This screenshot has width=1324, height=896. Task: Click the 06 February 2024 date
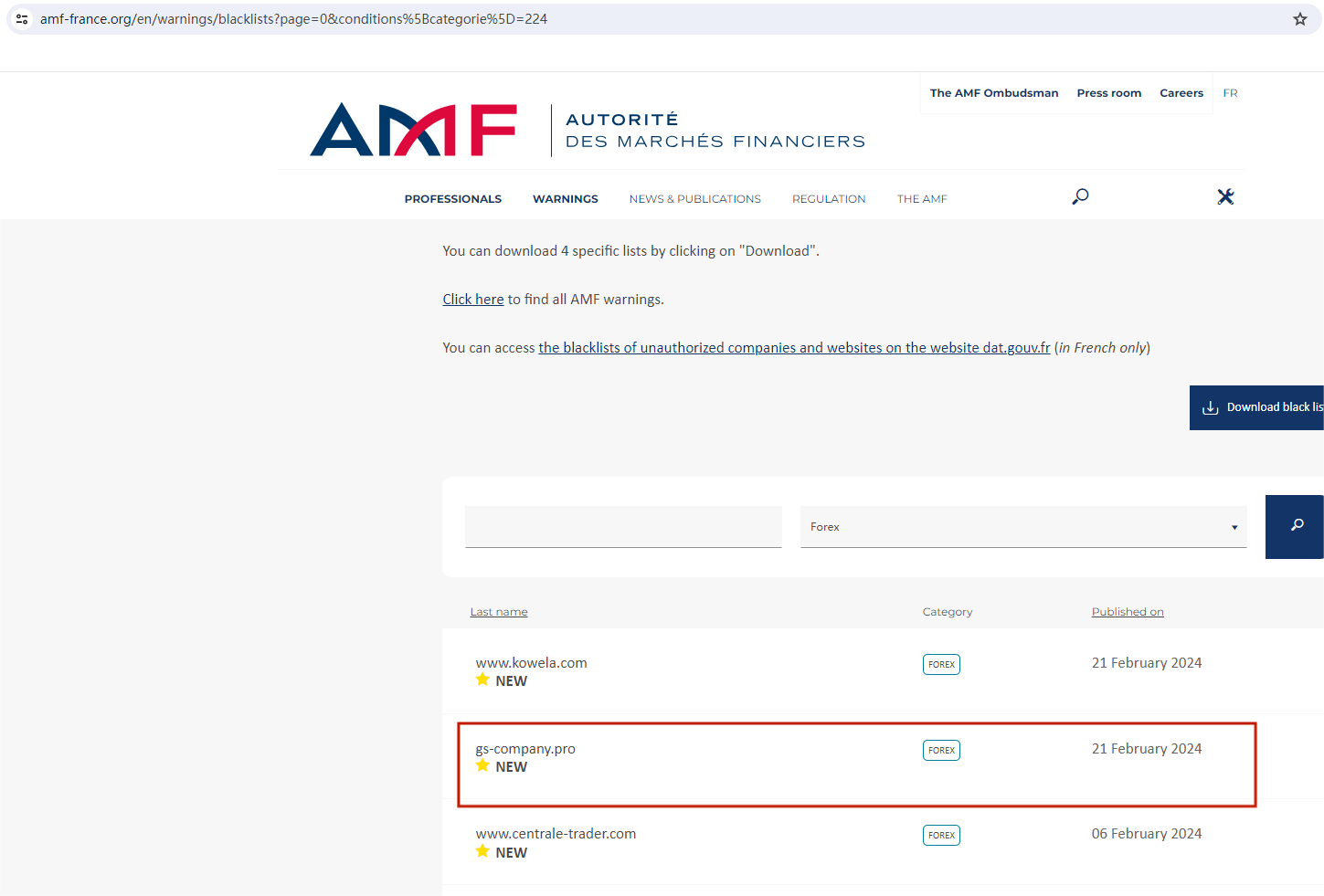pos(1147,834)
